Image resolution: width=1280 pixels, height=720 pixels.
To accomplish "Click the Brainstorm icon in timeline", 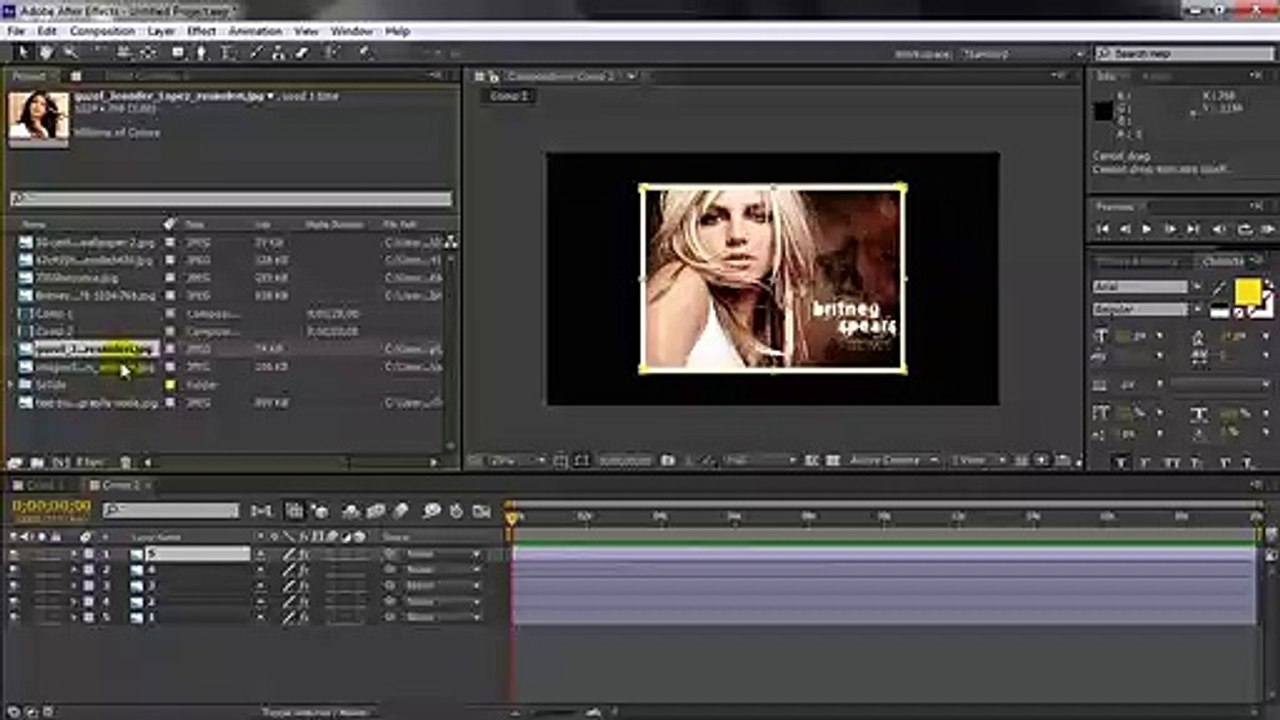I will [432, 511].
